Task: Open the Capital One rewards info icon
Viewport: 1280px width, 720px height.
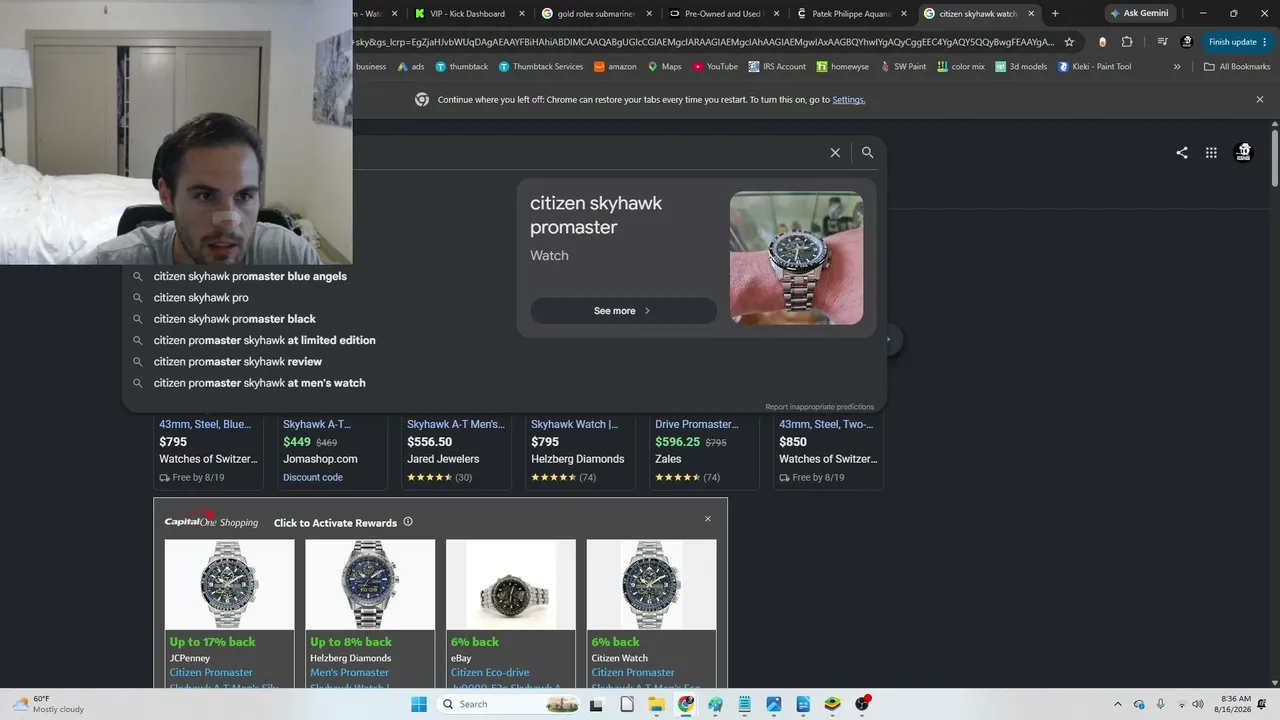Action: [408, 522]
